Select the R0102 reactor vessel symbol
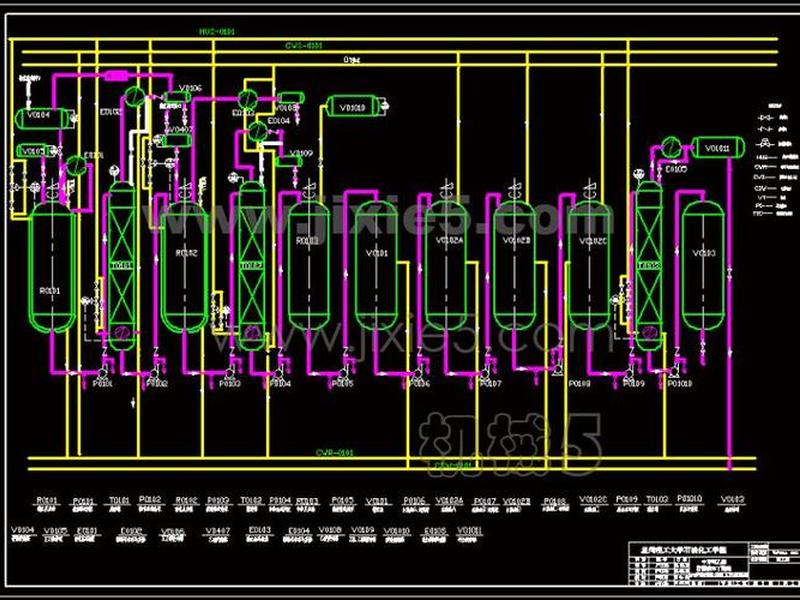800x600 pixels. [185, 266]
